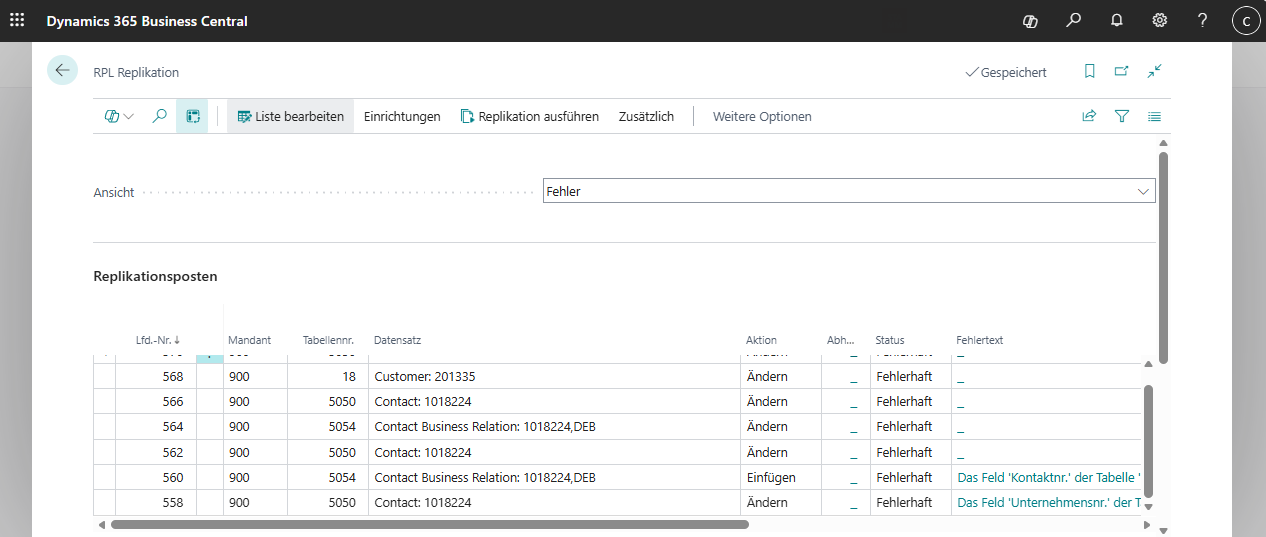This screenshot has width=1266, height=537.
Task: Open the Einrichtungen menu
Action: point(402,116)
